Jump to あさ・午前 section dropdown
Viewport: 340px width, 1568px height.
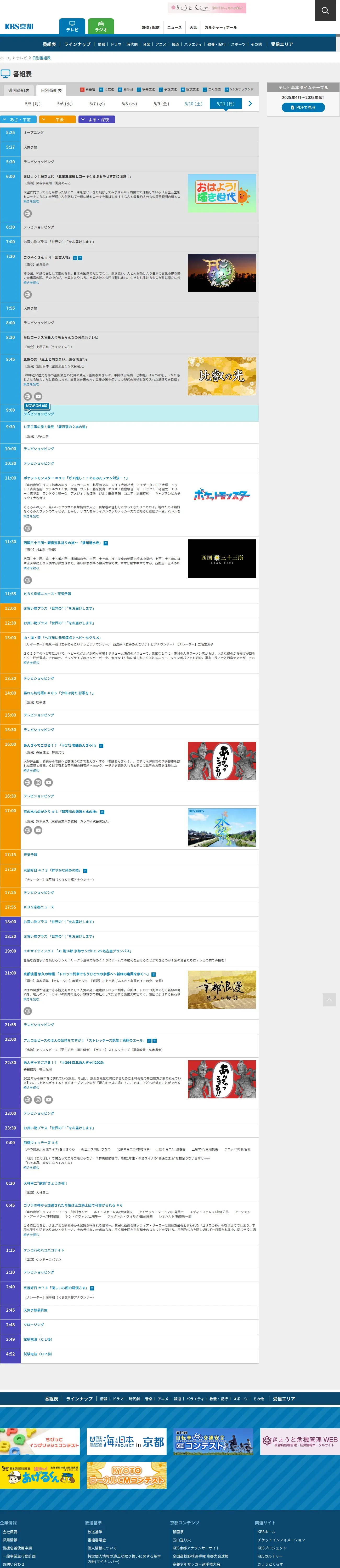(18, 120)
